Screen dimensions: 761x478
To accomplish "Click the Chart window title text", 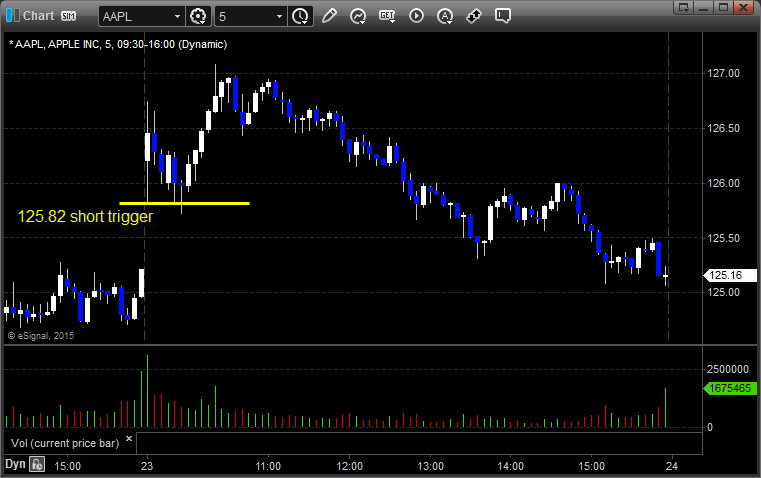I will coord(39,16).
